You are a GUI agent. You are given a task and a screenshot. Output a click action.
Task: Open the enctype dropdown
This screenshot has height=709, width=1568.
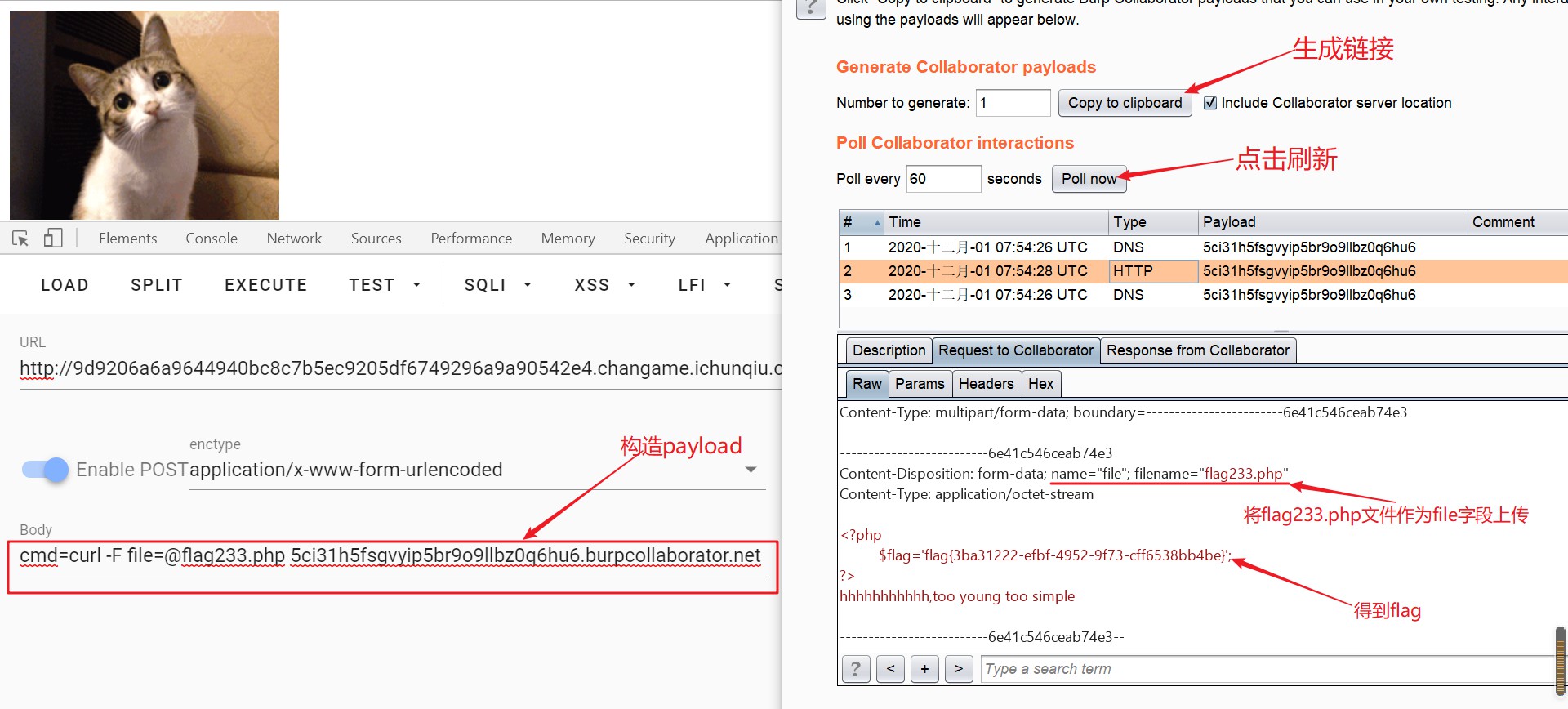477,470
